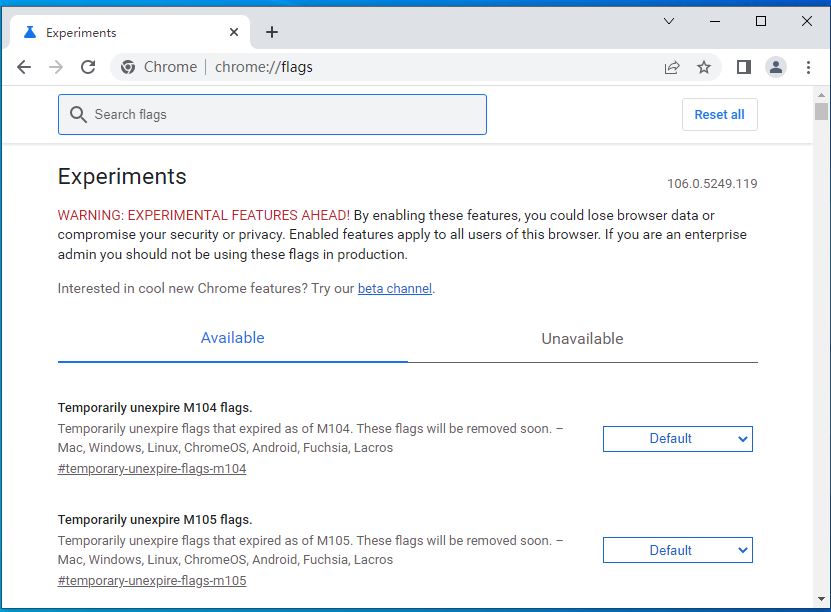Open the M104 flags Default dropdown
The height and width of the screenshot is (612, 831).
point(677,439)
